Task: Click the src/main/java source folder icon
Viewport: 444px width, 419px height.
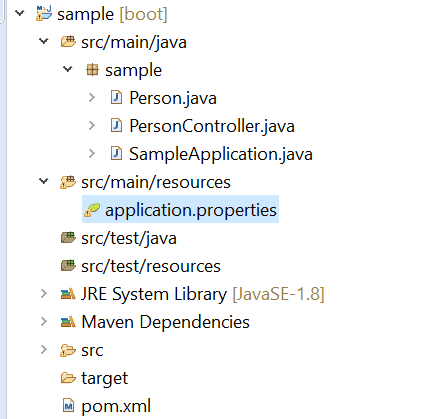Action: [x=68, y=42]
